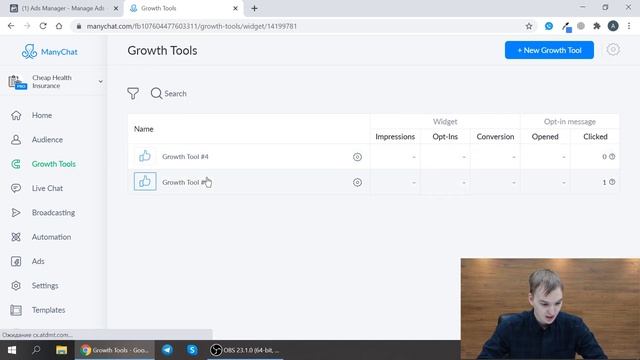Click the Ads icon in sidebar
This screenshot has height=360, width=640.
[x=16, y=261]
